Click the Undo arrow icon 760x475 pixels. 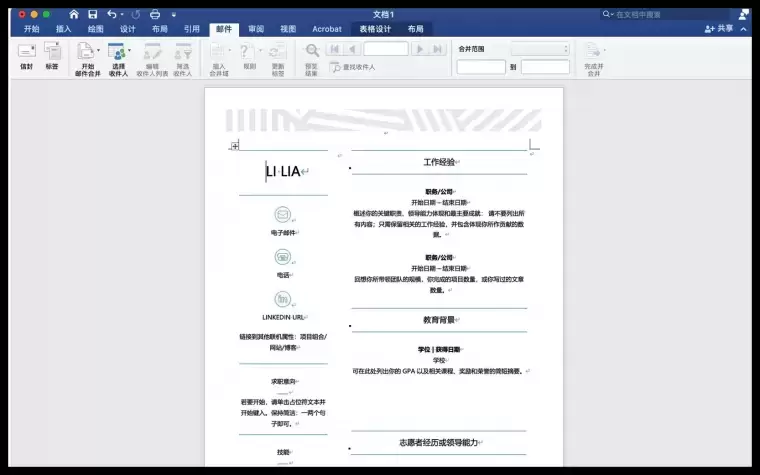coord(112,15)
